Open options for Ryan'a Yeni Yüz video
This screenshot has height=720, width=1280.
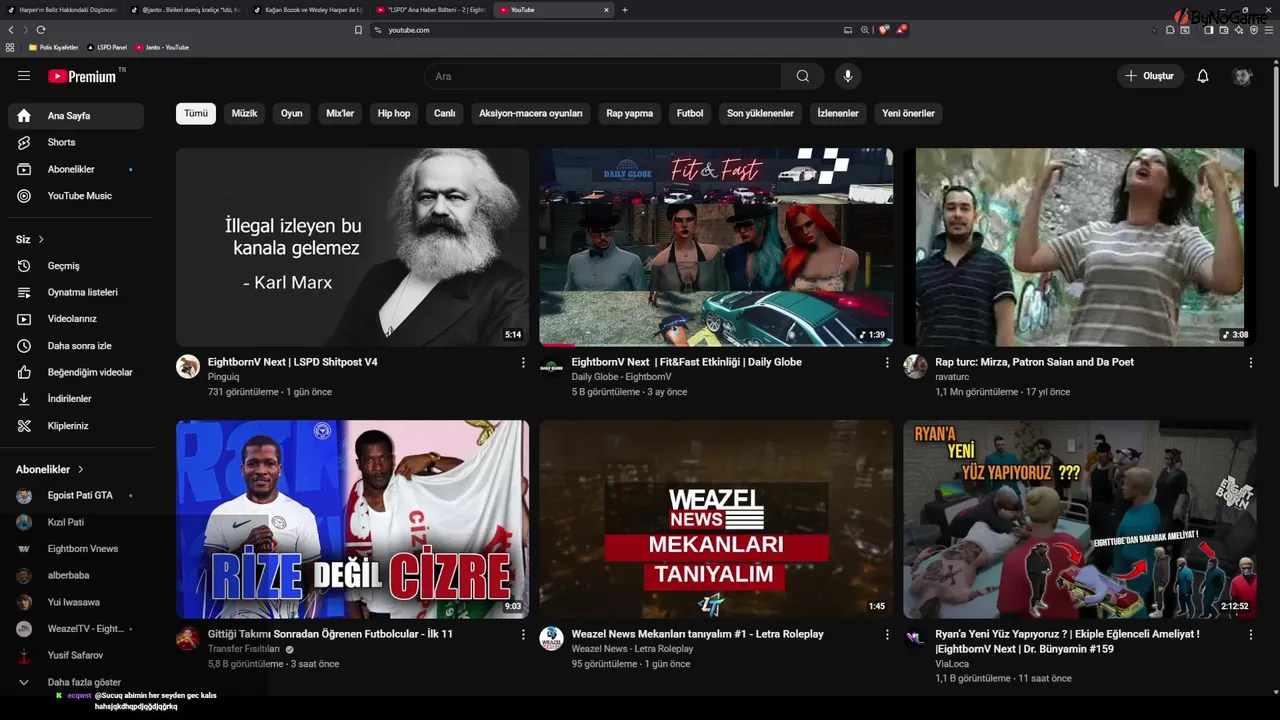coord(1250,635)
